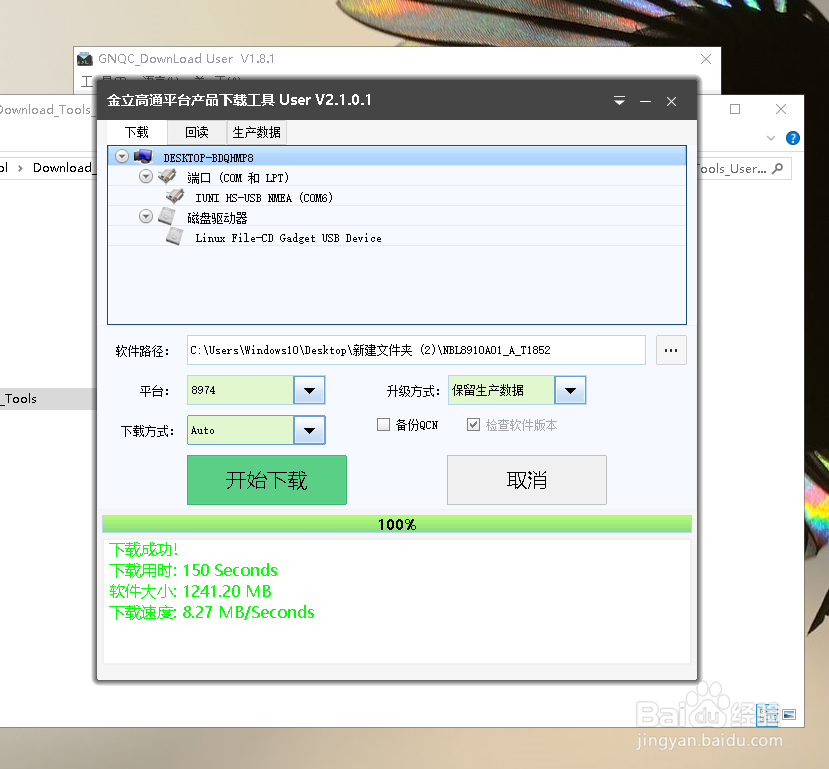Click the Explorer search box Tools_User
This screenshot has width=829, height=769.
(744, 169)
